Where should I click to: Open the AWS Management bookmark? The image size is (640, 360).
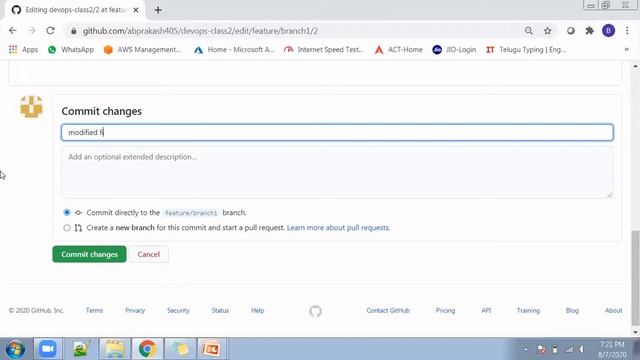tap(142, 49)
